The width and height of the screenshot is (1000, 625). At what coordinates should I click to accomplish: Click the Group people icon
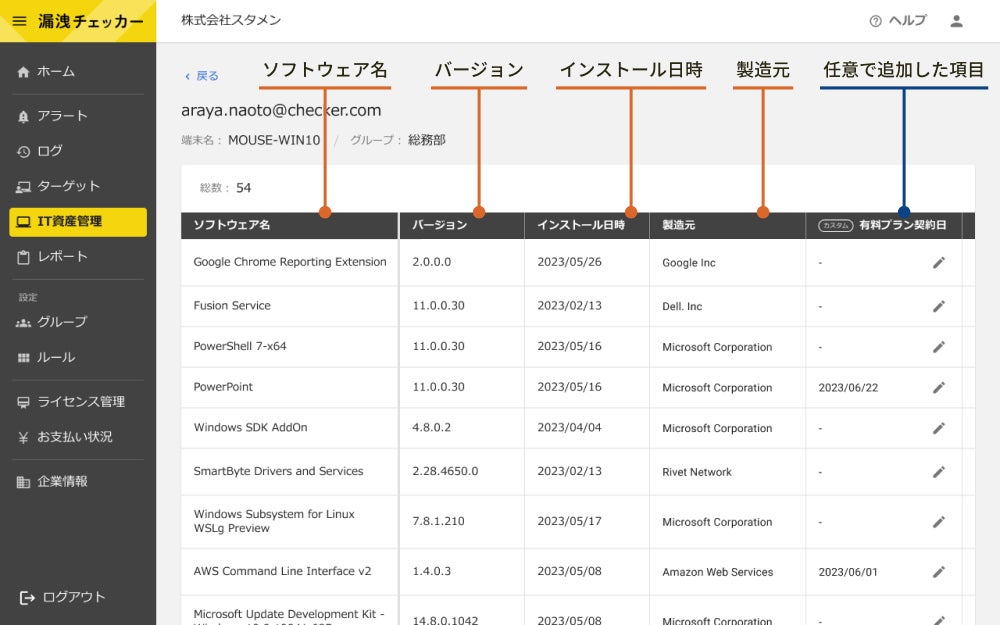point(24,323)
